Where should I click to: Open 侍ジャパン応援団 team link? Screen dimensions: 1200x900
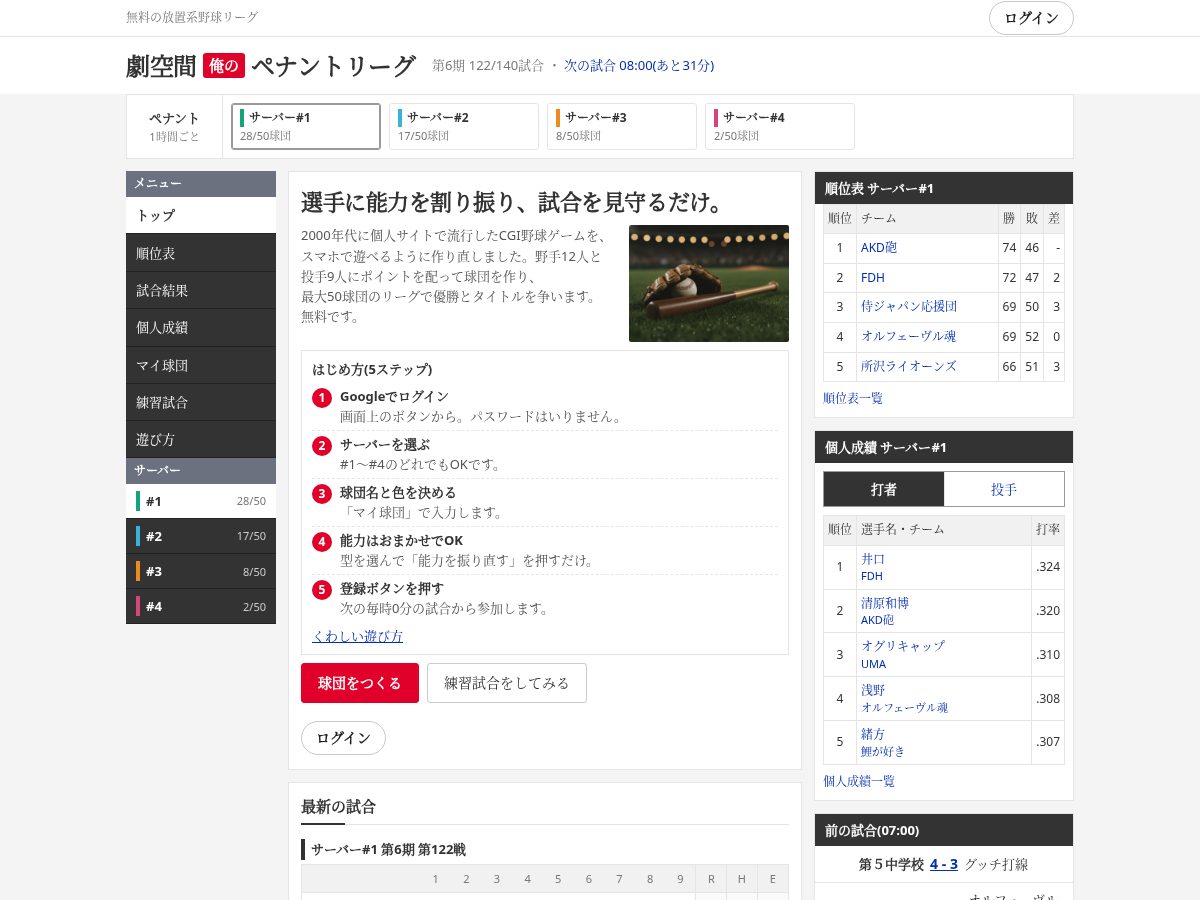[x=909, y=306]
